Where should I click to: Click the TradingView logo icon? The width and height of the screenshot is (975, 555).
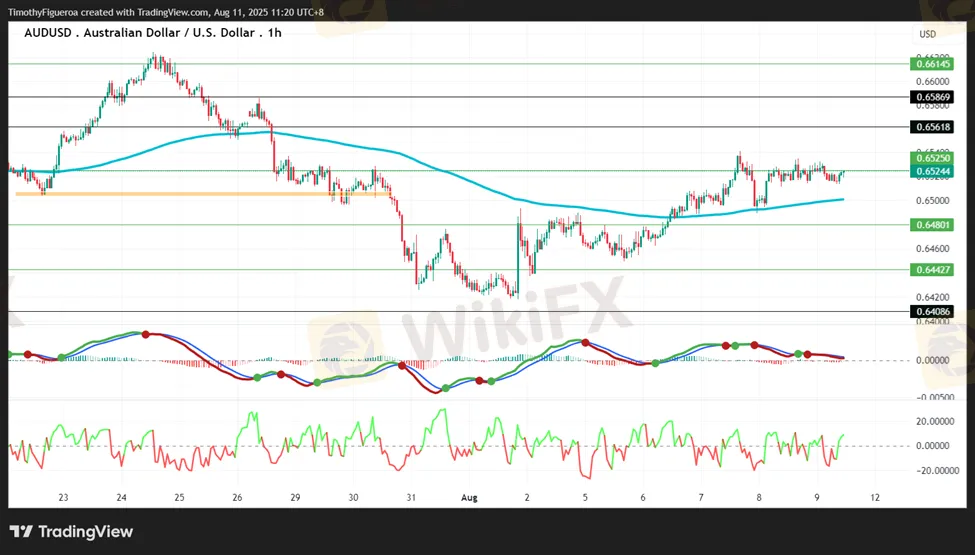(x=21, y=531)
